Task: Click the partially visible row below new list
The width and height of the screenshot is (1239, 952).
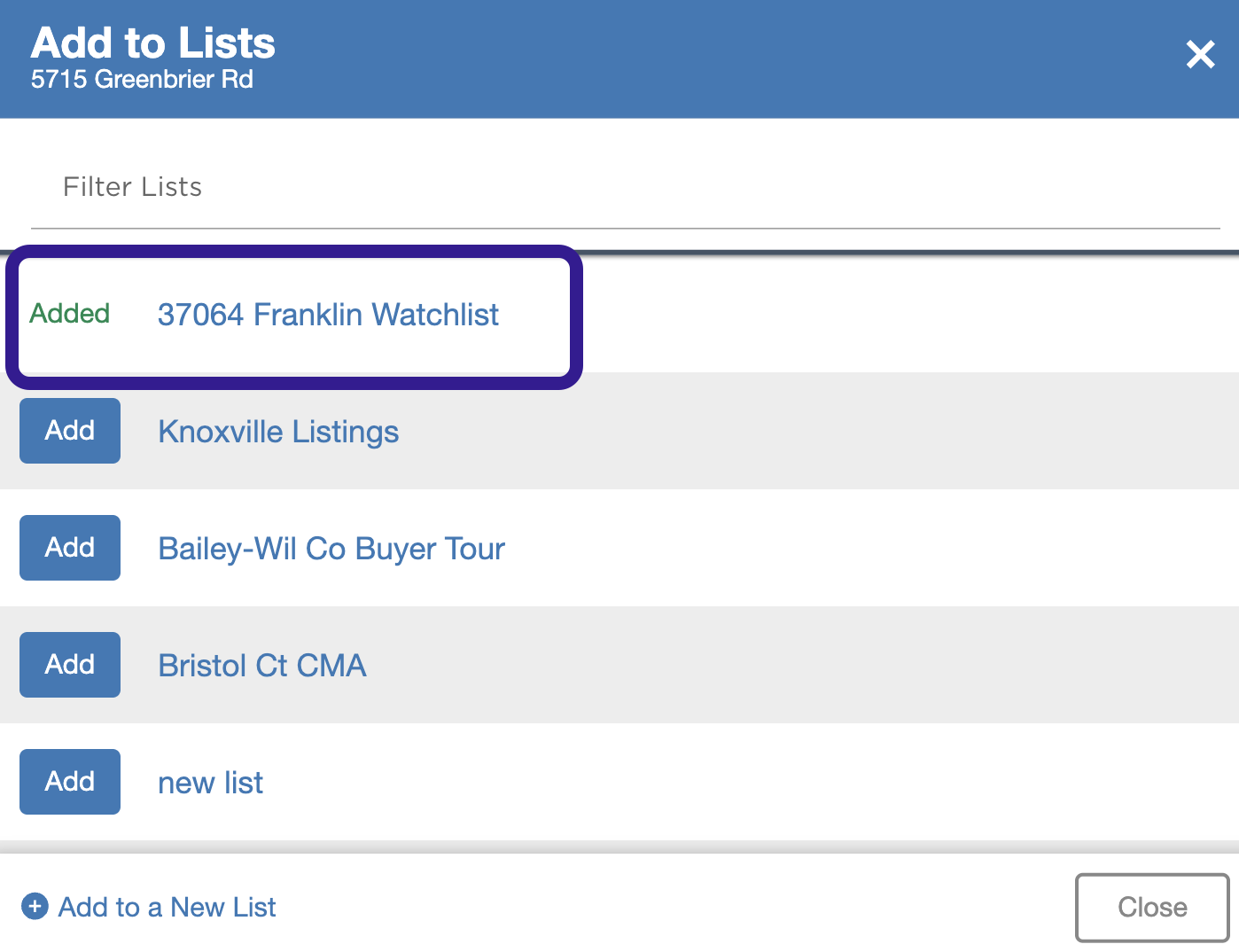Action: click(619, 847)
